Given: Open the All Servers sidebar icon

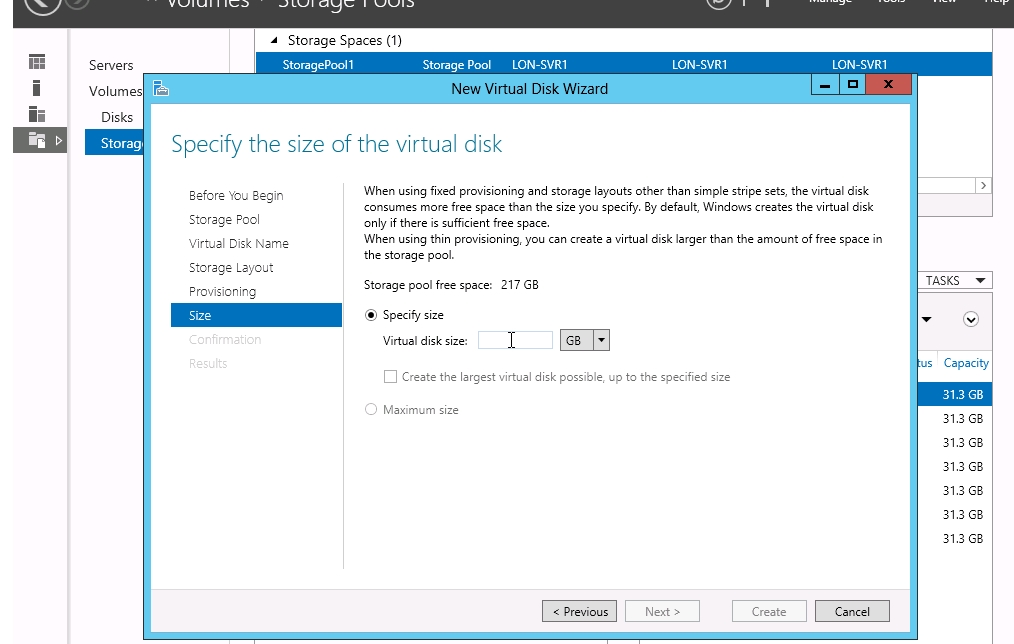Looking at the screenshot, I should (37, 114).
